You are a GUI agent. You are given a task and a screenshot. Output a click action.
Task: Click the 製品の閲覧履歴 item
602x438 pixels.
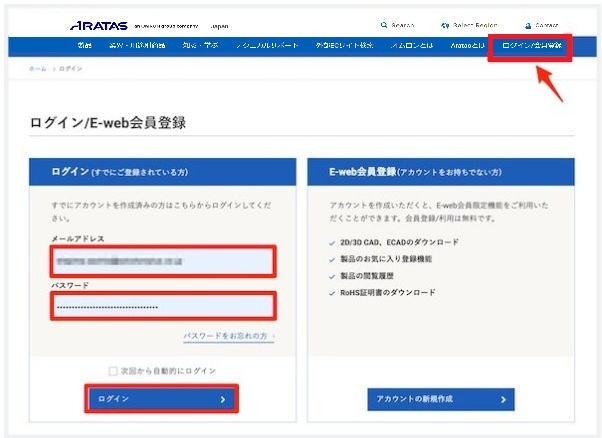coord(367,276)
